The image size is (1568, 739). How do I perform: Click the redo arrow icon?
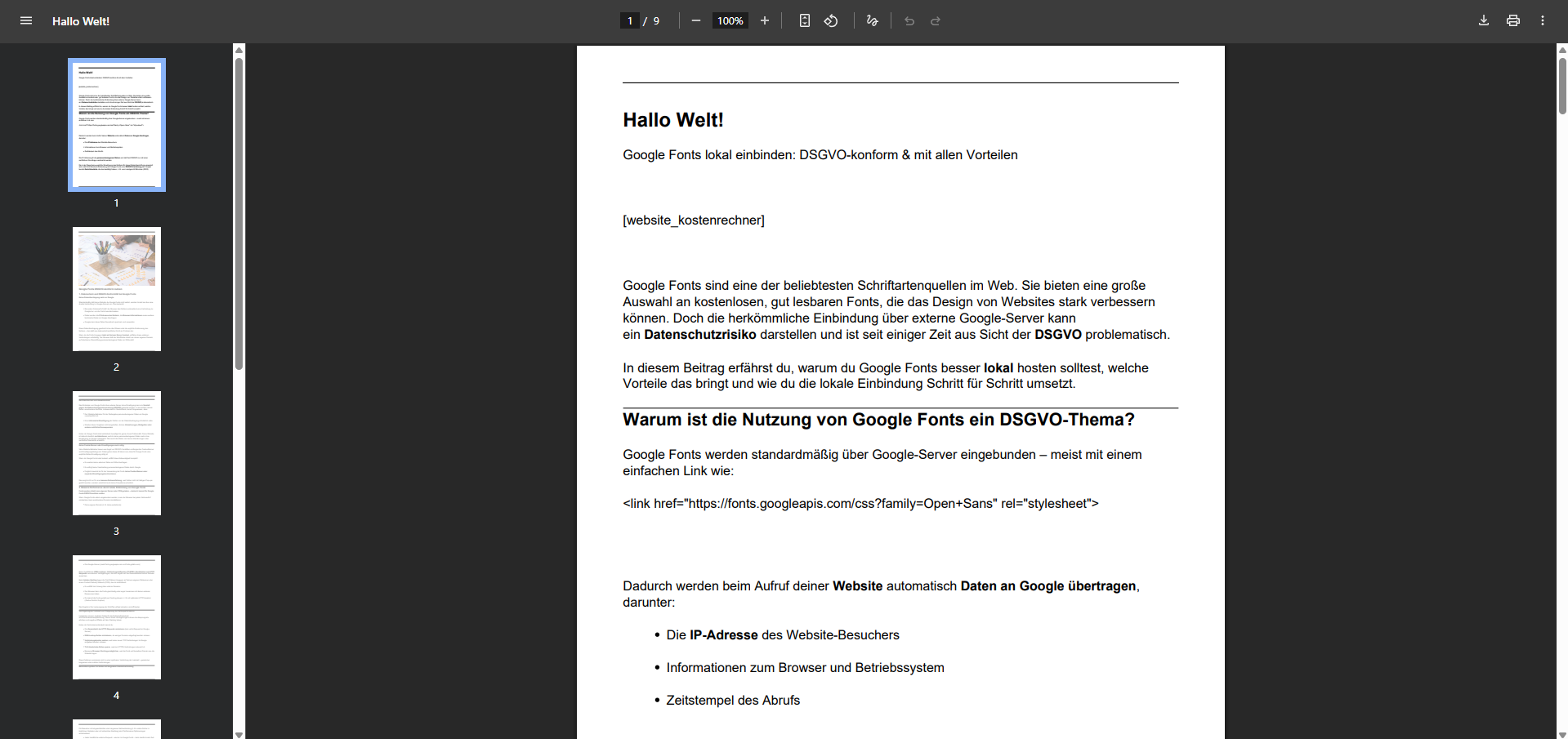coord(936,20)
